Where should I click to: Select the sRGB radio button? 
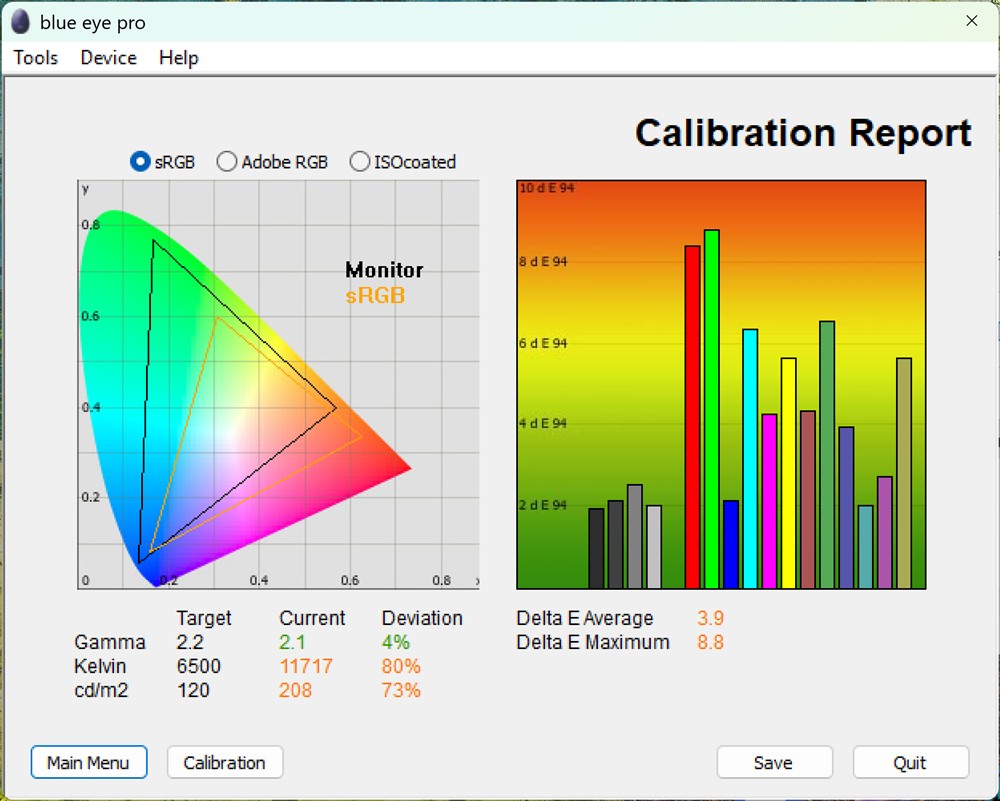(x=139, y=161)
